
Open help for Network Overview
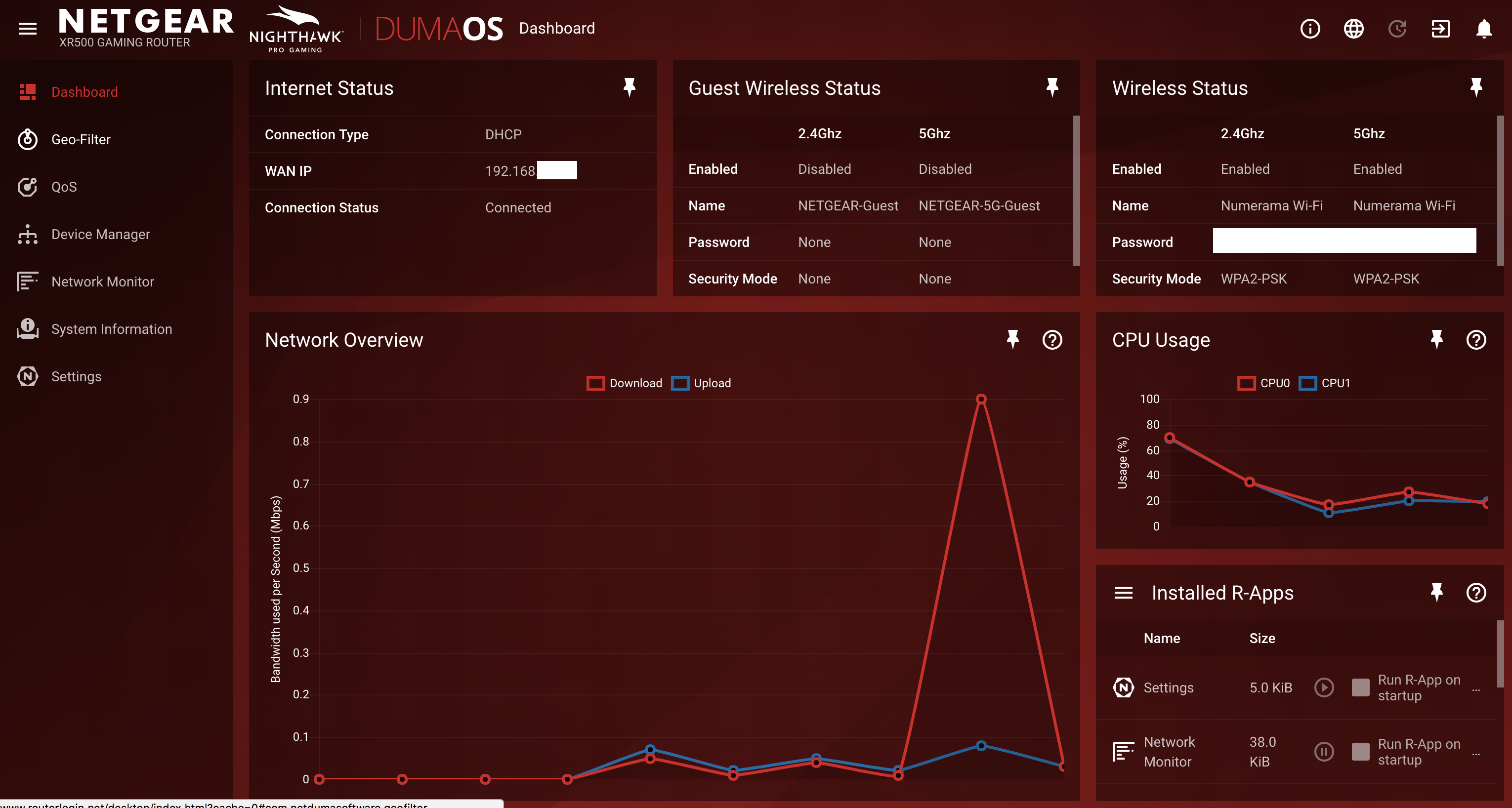tap(1052, 340)
